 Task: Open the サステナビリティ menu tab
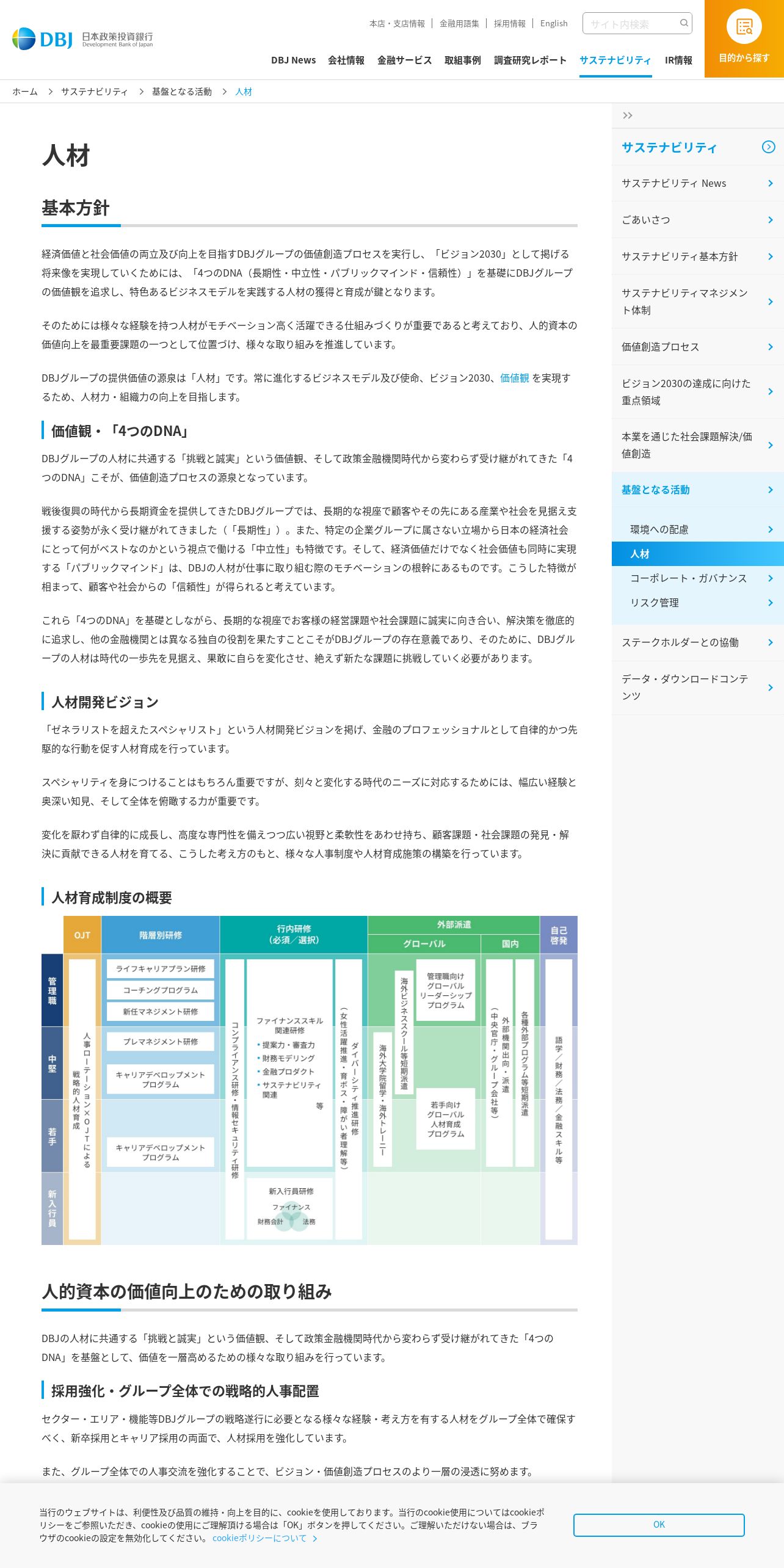point(615,60)
